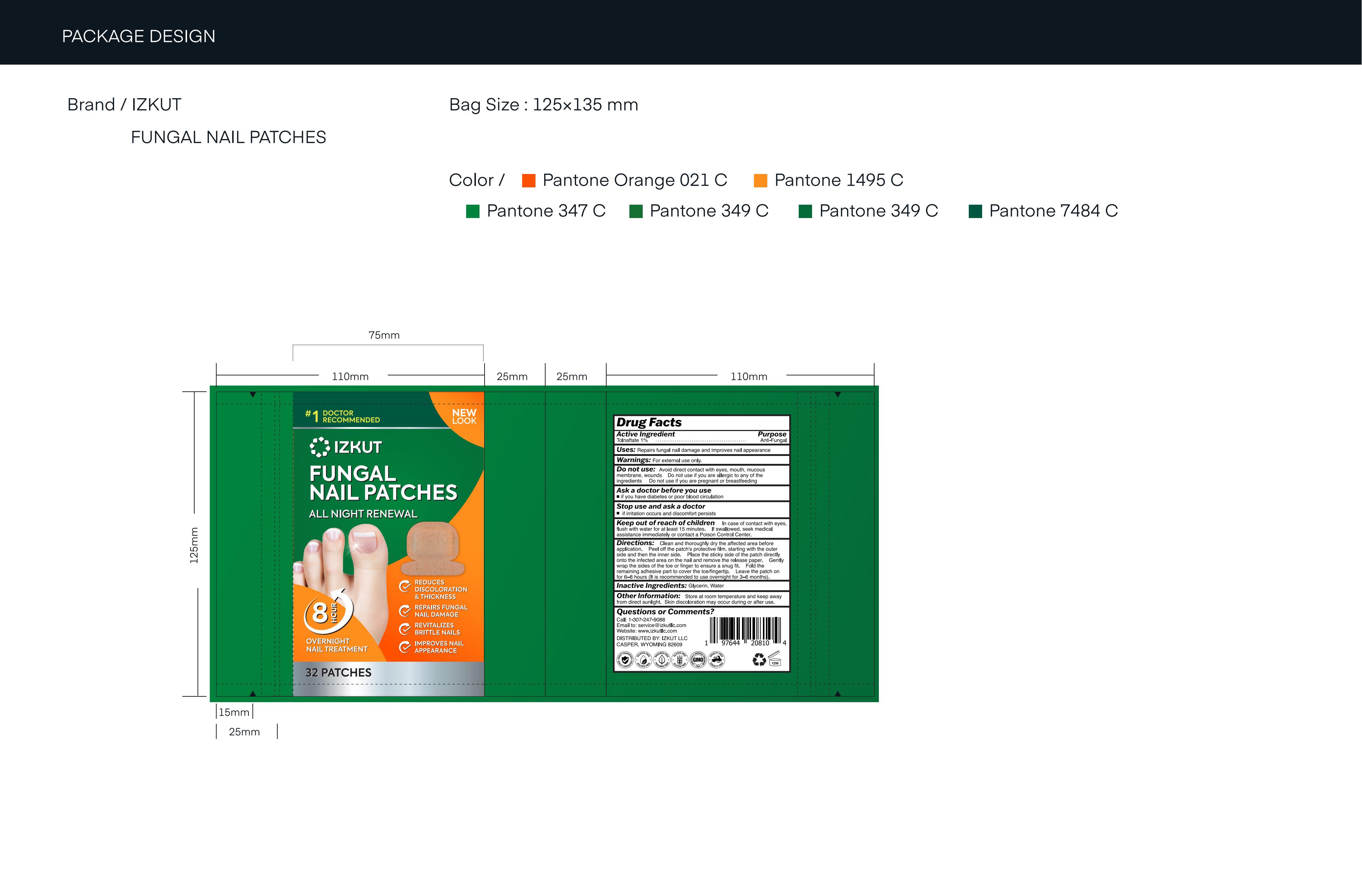Select the Pantone 1495 C swatch
The image size is (1362, 896).
[760, 181]
